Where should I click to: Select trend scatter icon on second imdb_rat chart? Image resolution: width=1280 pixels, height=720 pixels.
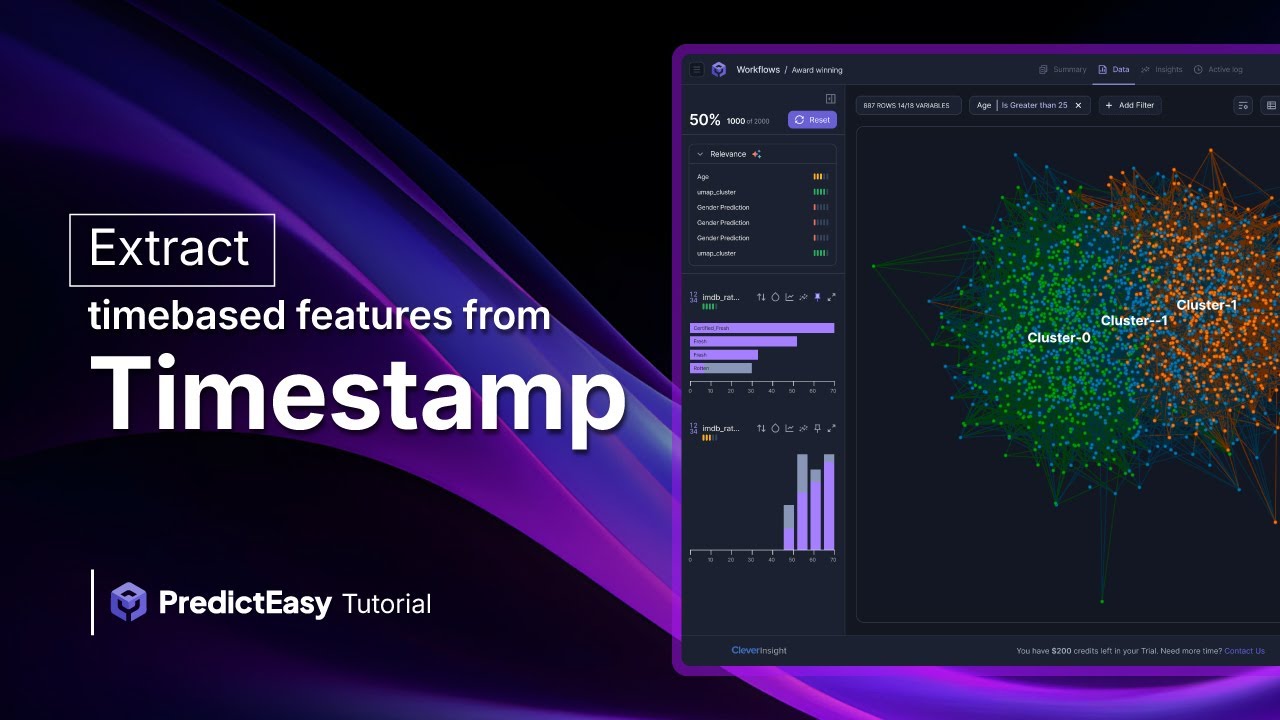tap(803, 428)
